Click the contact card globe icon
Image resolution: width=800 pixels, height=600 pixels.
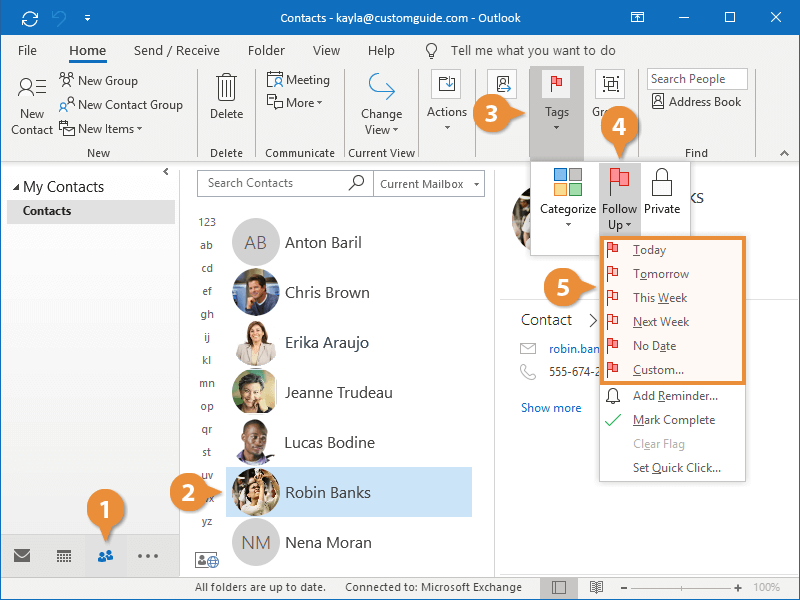(207, 560)
